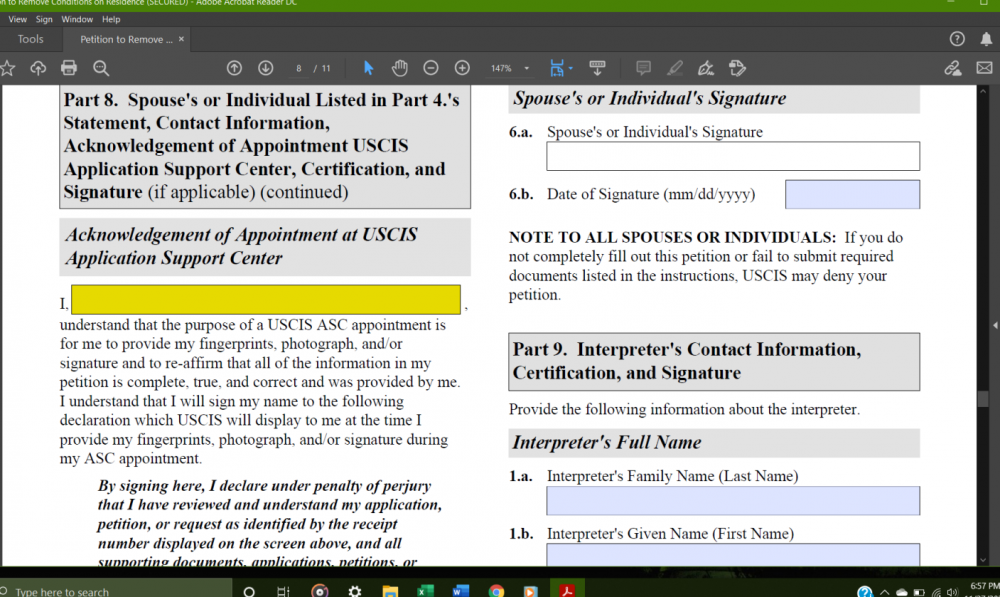Open the Fill and Sign pen tool
Viewport: 1000px width, 597px height.
[706, 68]
